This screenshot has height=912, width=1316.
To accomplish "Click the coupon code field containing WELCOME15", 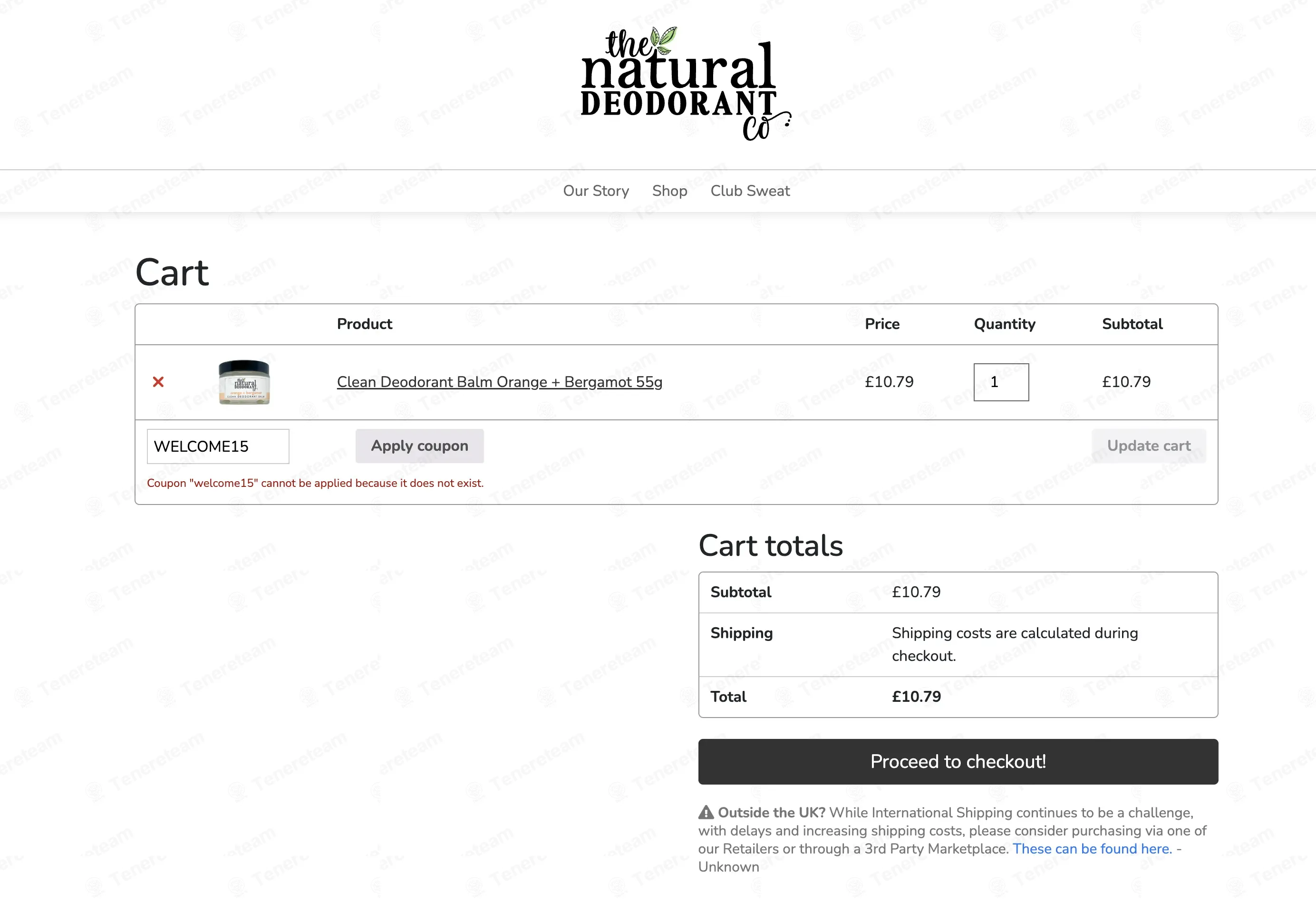I will tap(218, 446).
